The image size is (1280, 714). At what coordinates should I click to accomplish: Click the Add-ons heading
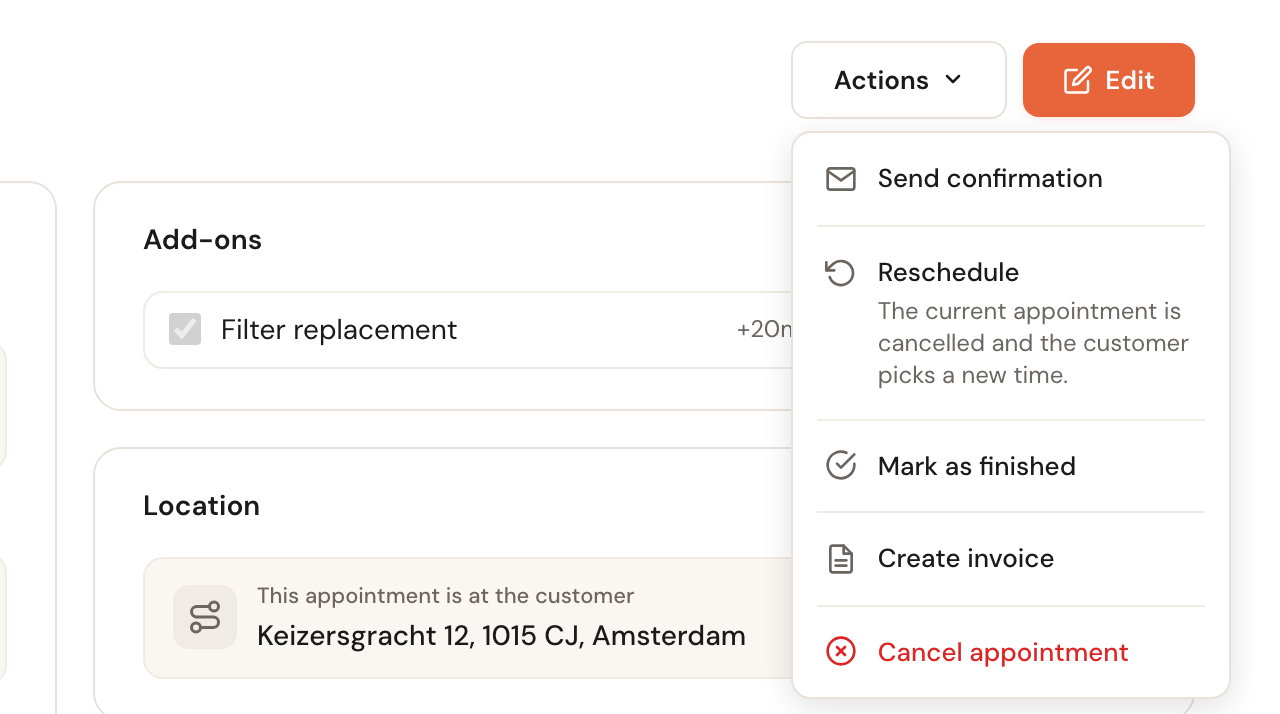(203, 240)
